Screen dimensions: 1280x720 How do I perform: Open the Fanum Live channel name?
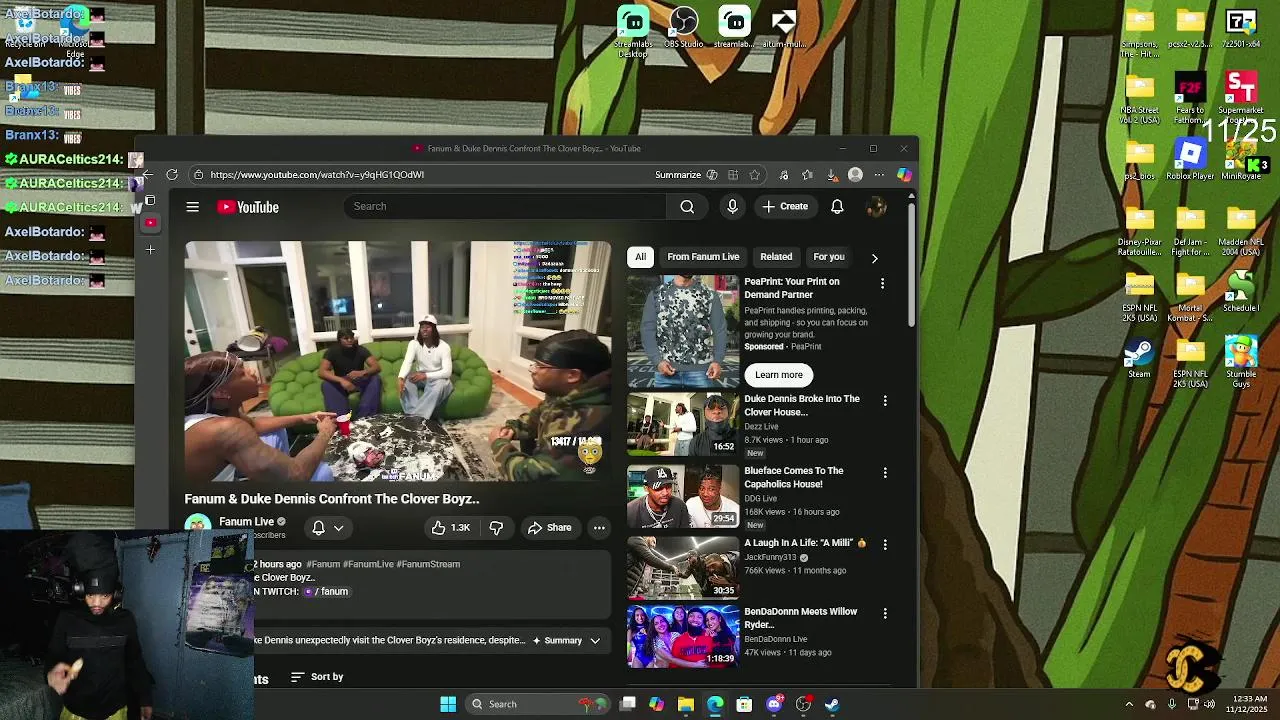(246, 521)
